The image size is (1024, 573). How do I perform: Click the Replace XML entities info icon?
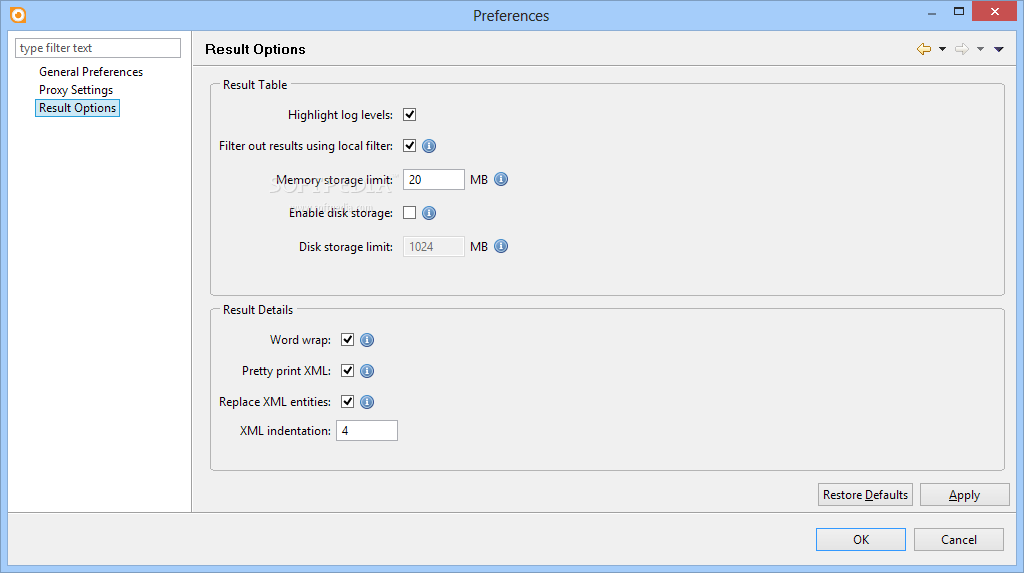click(x=367, y=402)
